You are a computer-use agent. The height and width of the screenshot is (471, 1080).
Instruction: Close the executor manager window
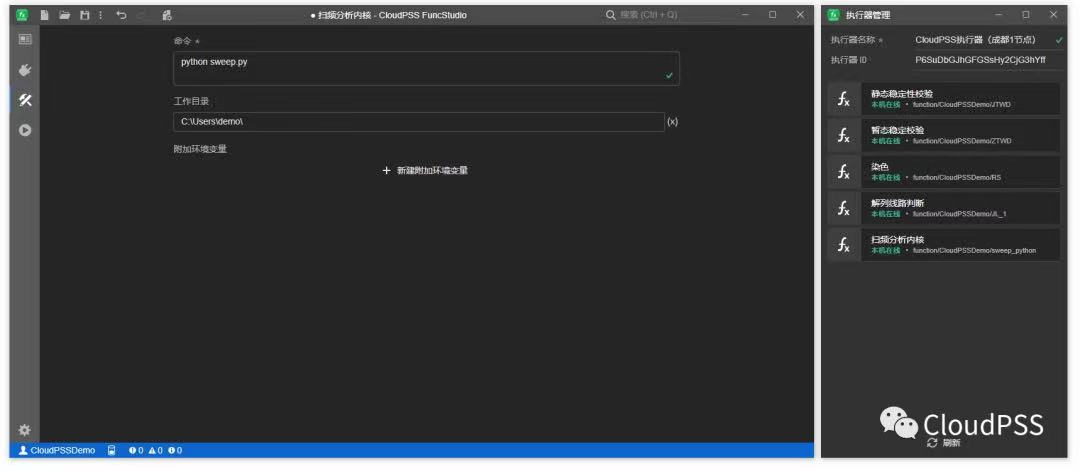[x=1054, y=14]
